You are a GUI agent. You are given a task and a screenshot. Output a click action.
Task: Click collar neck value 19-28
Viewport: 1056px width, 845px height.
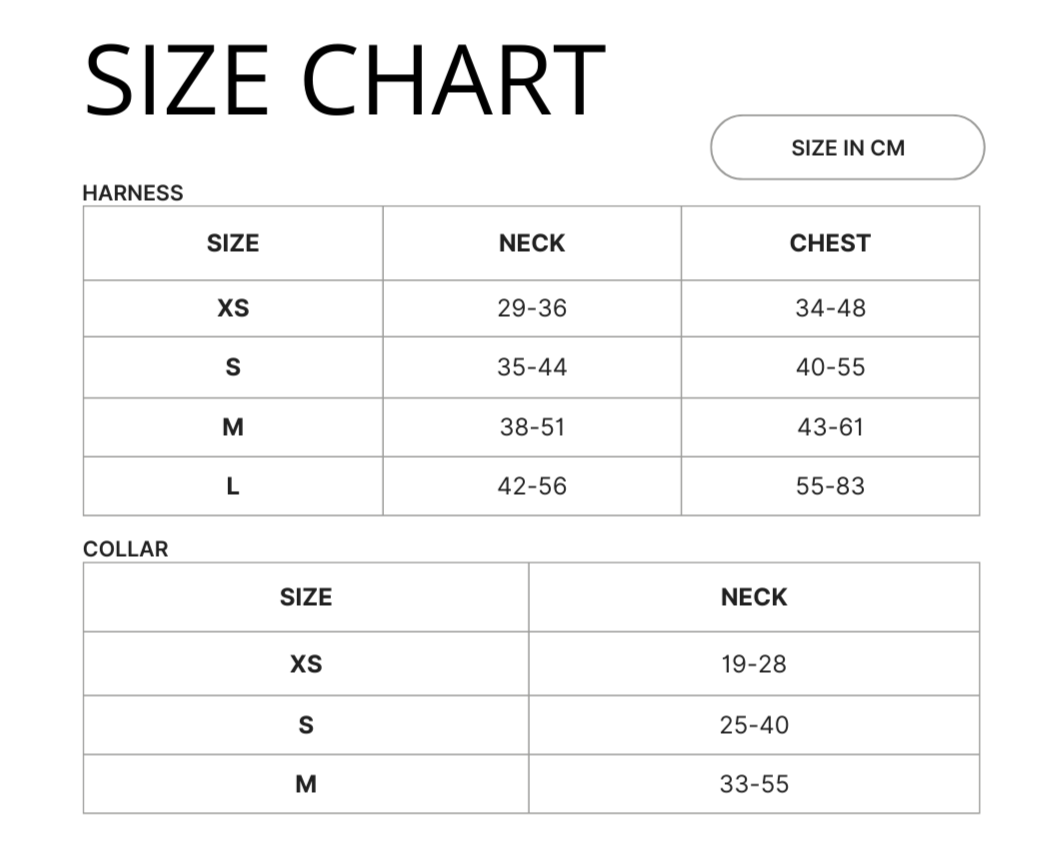[754, 664]
